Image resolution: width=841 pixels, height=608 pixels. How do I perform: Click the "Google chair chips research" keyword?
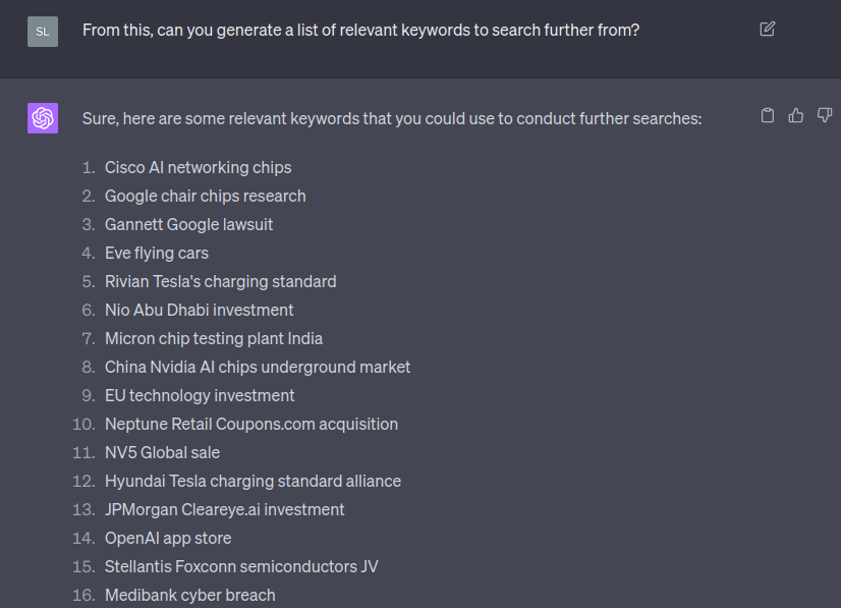coord(205,196)
